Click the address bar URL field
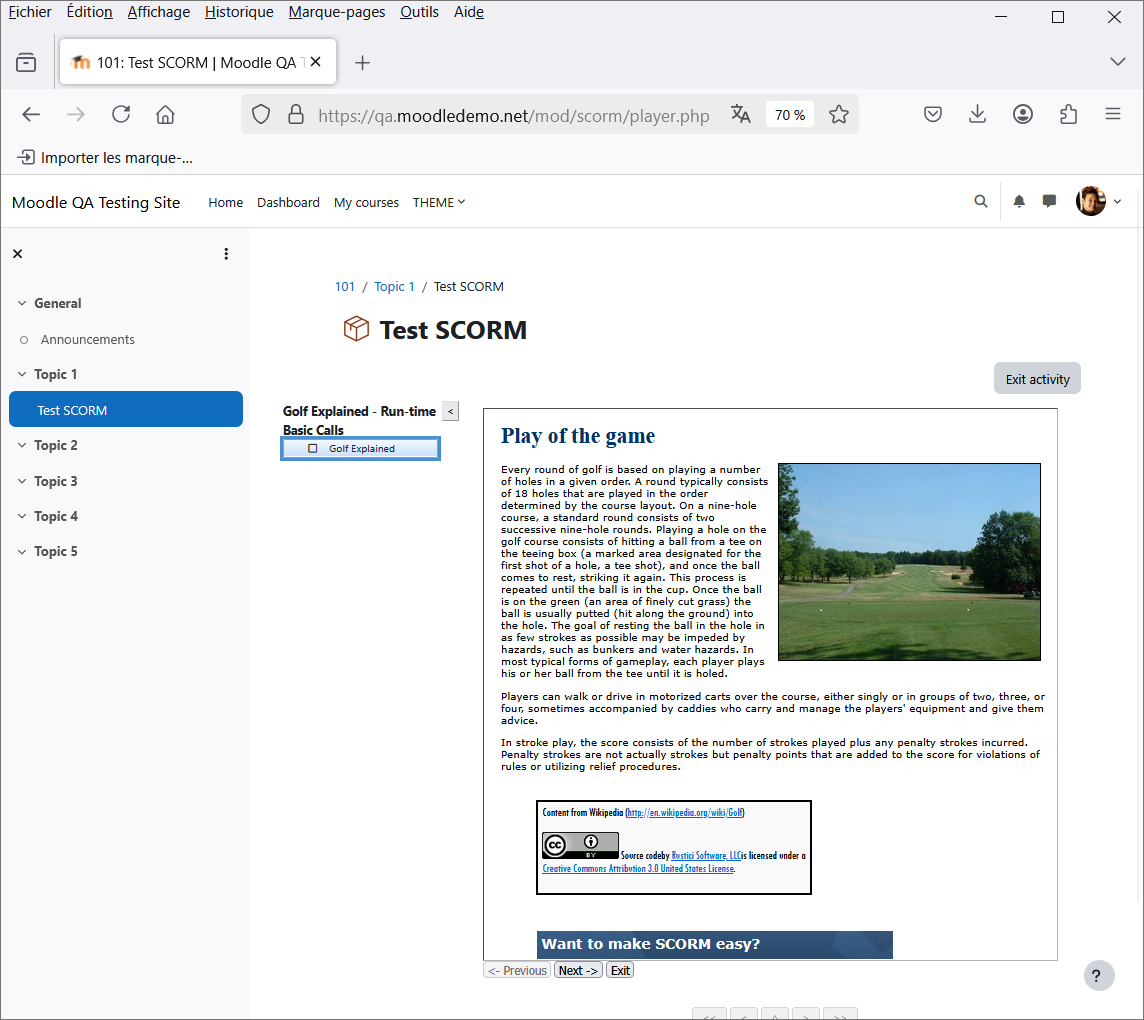1144x1020 pixels. [x=514, y=115]
